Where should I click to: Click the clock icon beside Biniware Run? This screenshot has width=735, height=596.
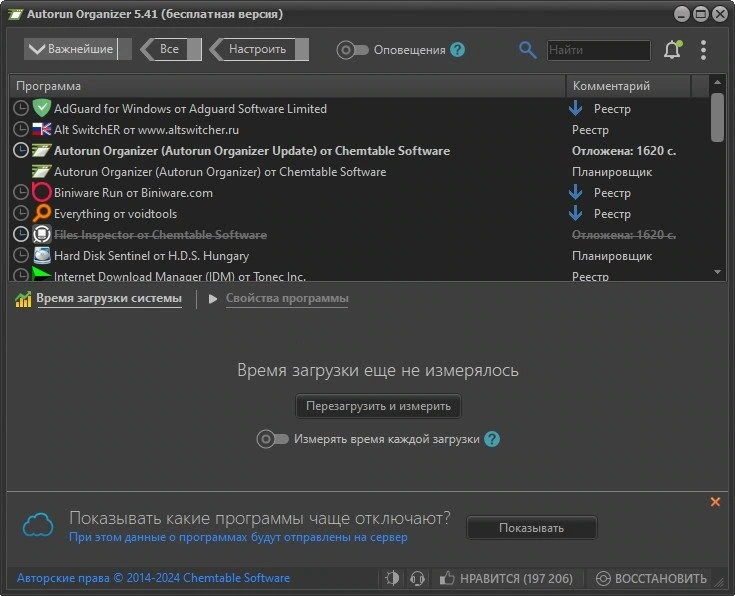(21, 192)
